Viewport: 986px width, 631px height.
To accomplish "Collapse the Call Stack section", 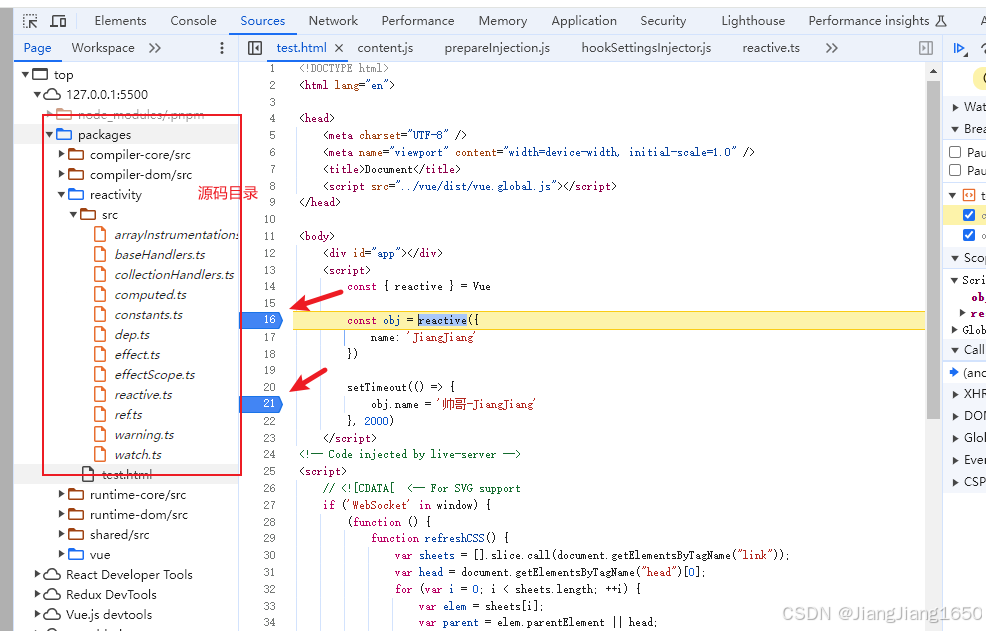I will (x=955, y=350).
